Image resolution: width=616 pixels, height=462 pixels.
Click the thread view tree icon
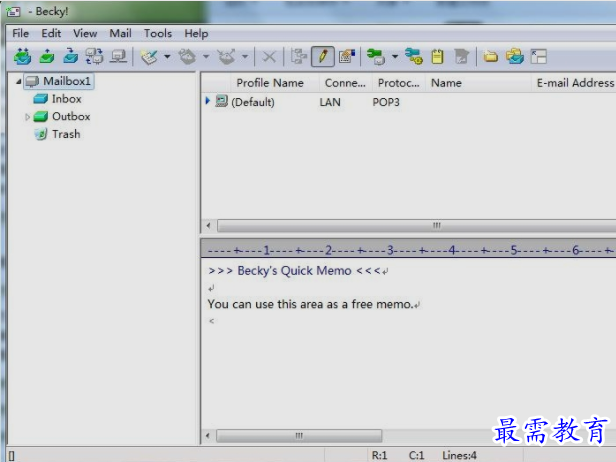(x=299, y=56)
